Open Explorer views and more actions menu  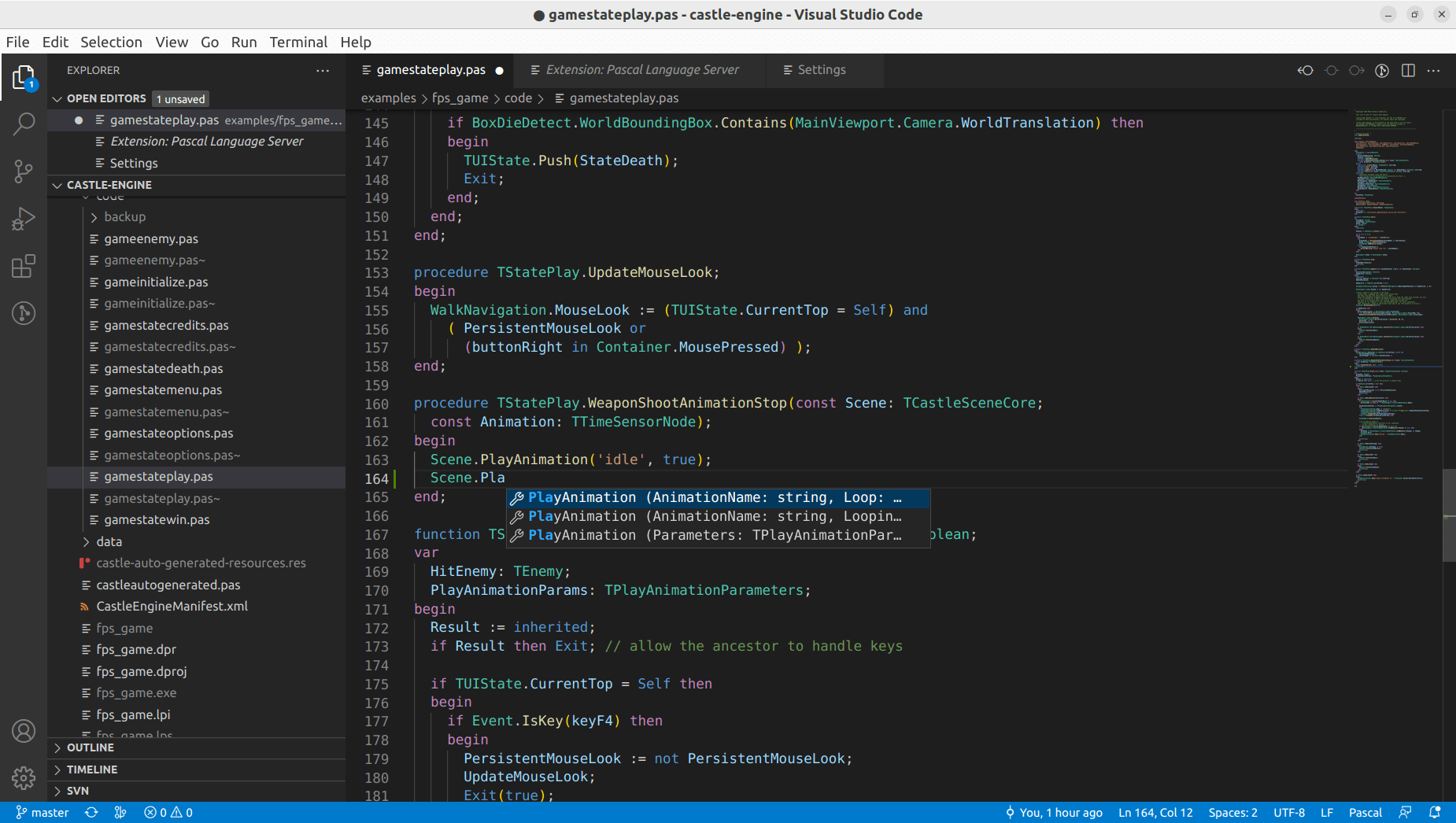[x=323, y=70]
